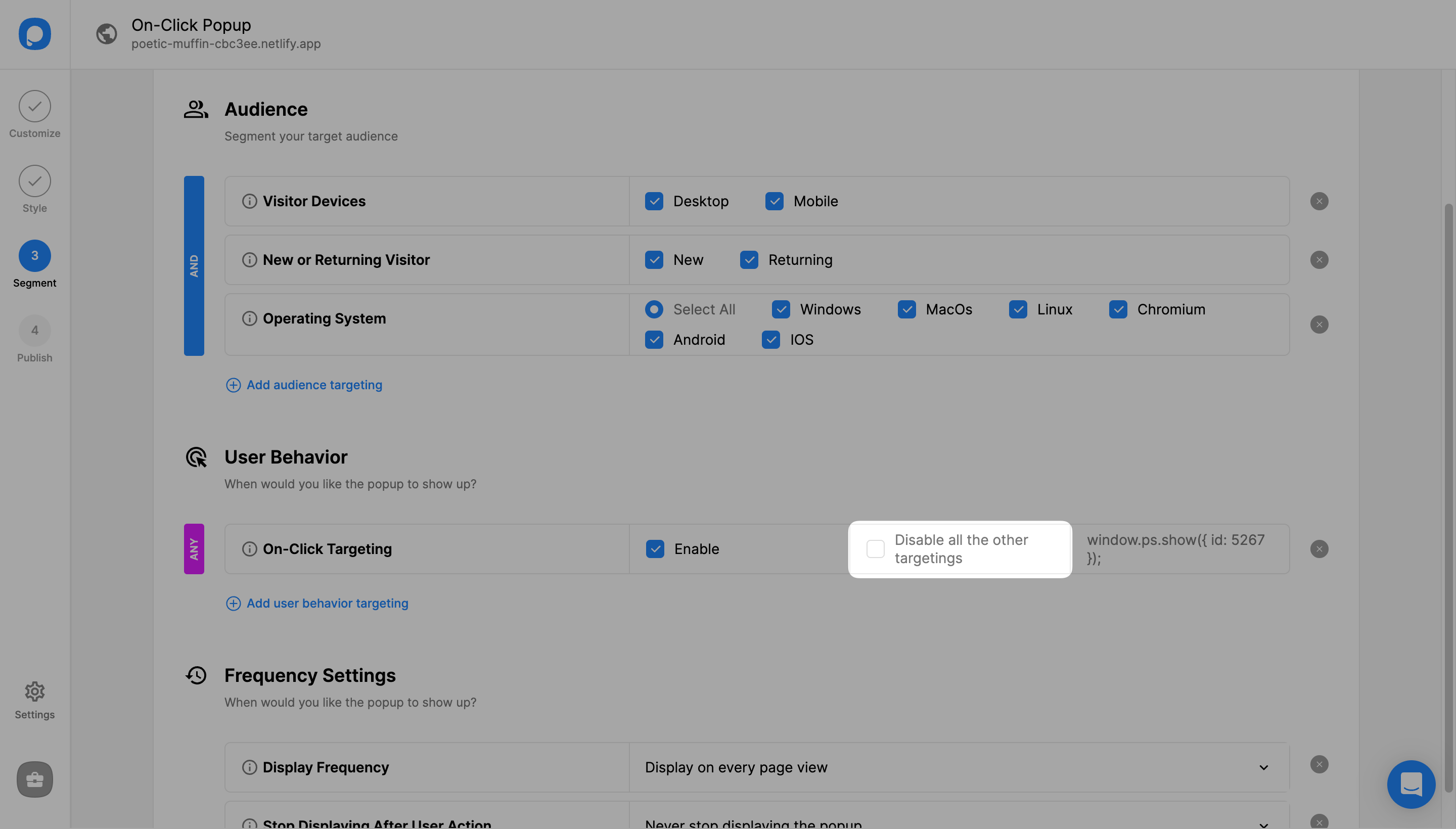Click the briefcase icon in sidebar

coord(35,779)
